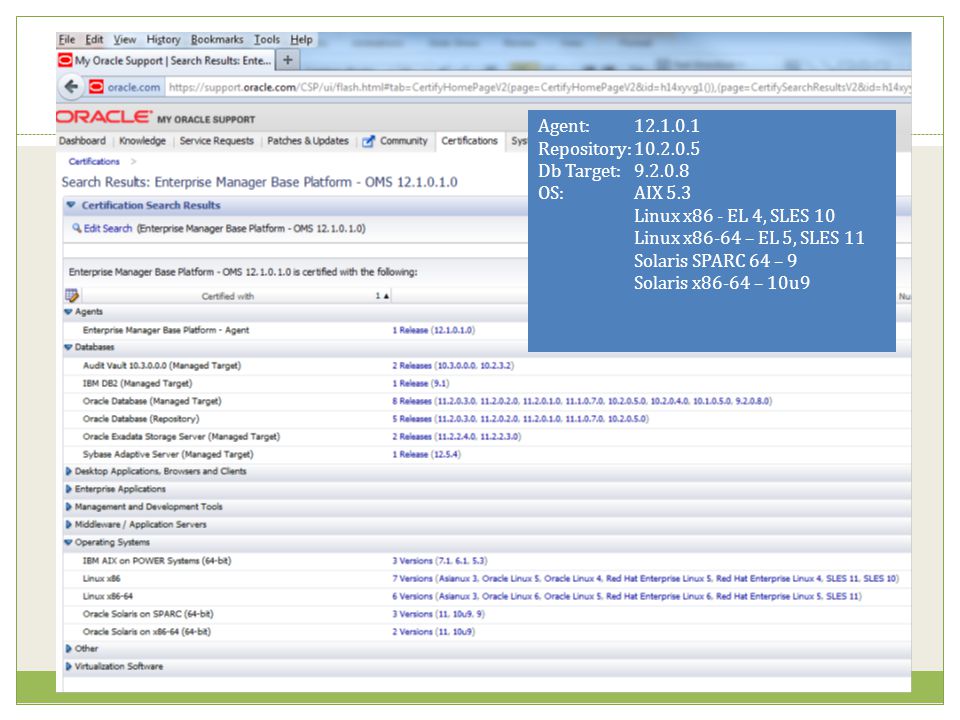Expand the Other group
The height and width of the screenshot is (720, 960).
69,648
